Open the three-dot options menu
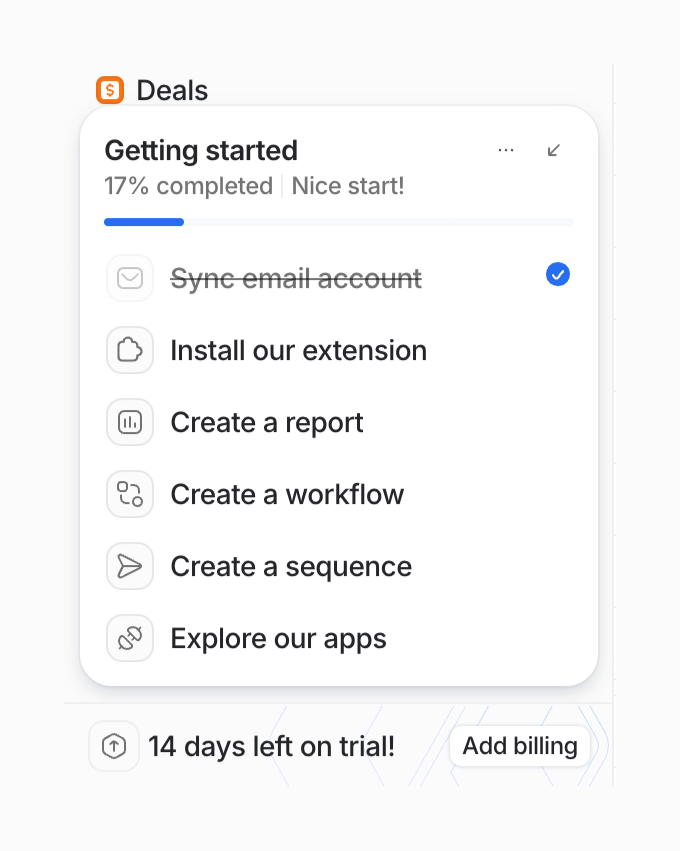 click(506, 150)
